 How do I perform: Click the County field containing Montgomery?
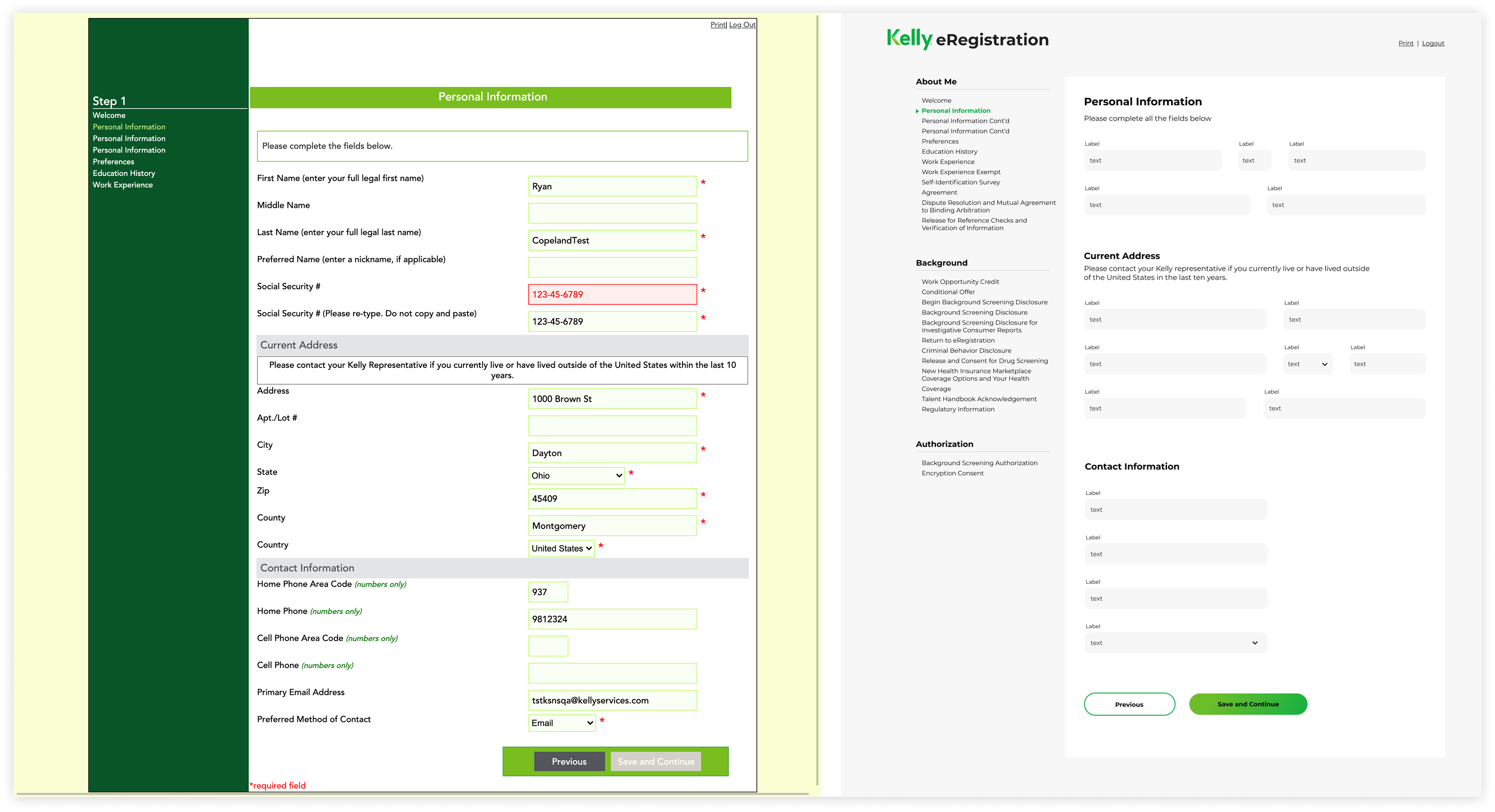[x=612, y=526]
